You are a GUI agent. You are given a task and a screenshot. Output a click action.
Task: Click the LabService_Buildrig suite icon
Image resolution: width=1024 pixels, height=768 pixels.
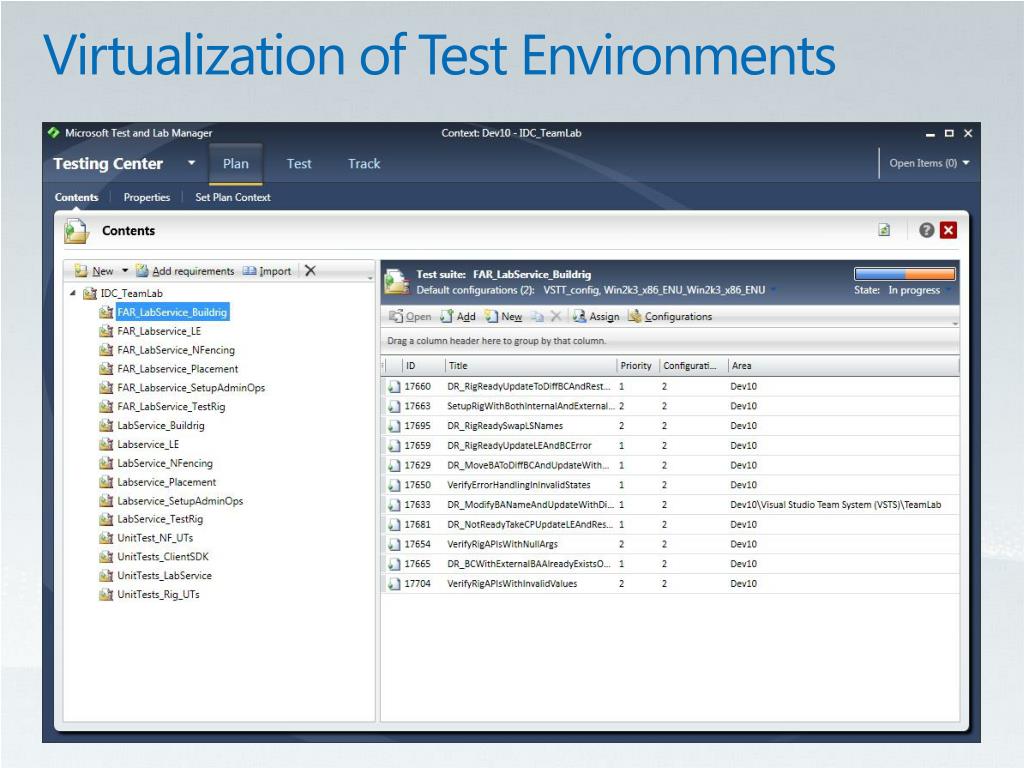[x=106, y=425]
